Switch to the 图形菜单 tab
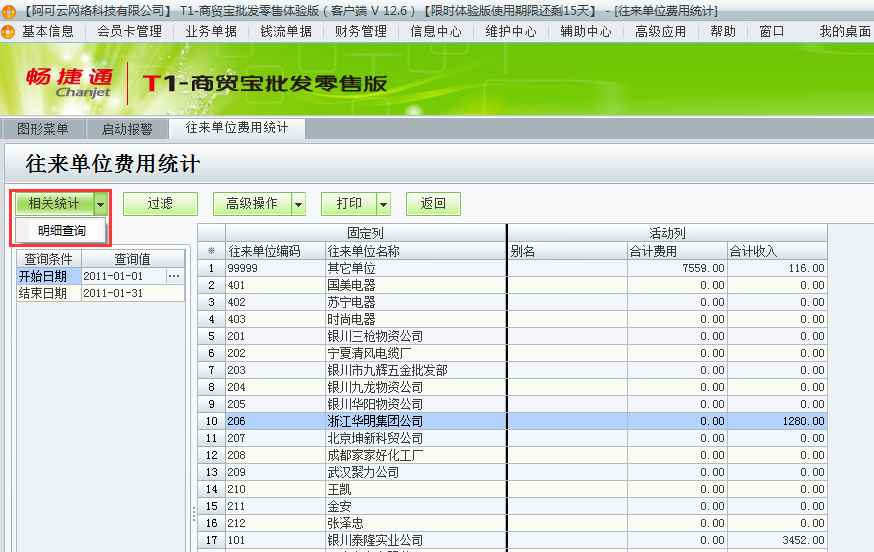Screen dimensions: 874x552 (43, 128)
